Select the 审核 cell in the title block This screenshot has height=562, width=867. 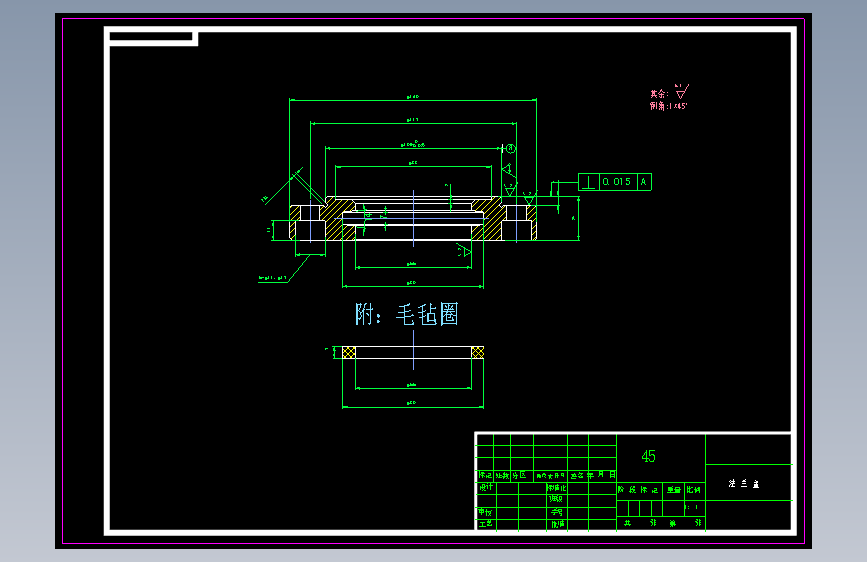tap(485, 512)
